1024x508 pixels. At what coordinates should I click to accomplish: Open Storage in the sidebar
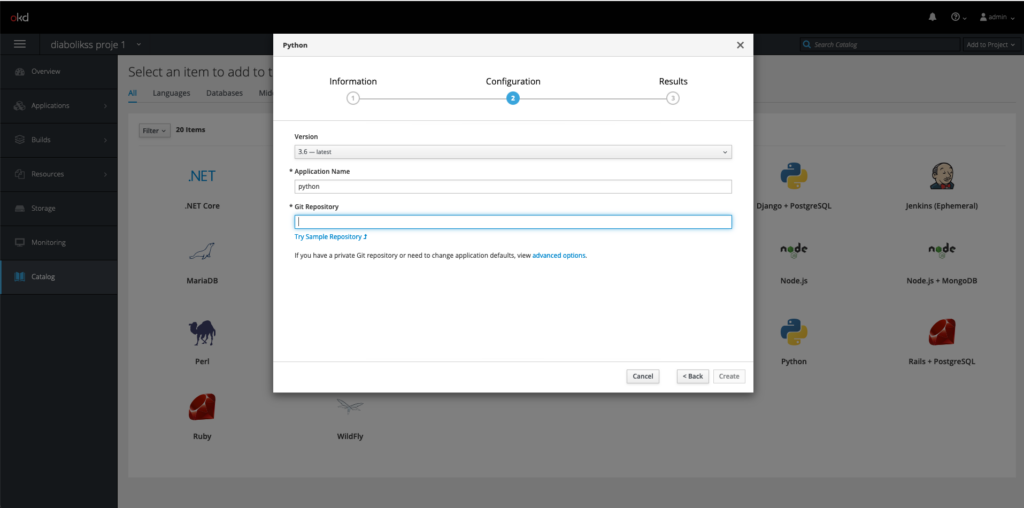59,208
